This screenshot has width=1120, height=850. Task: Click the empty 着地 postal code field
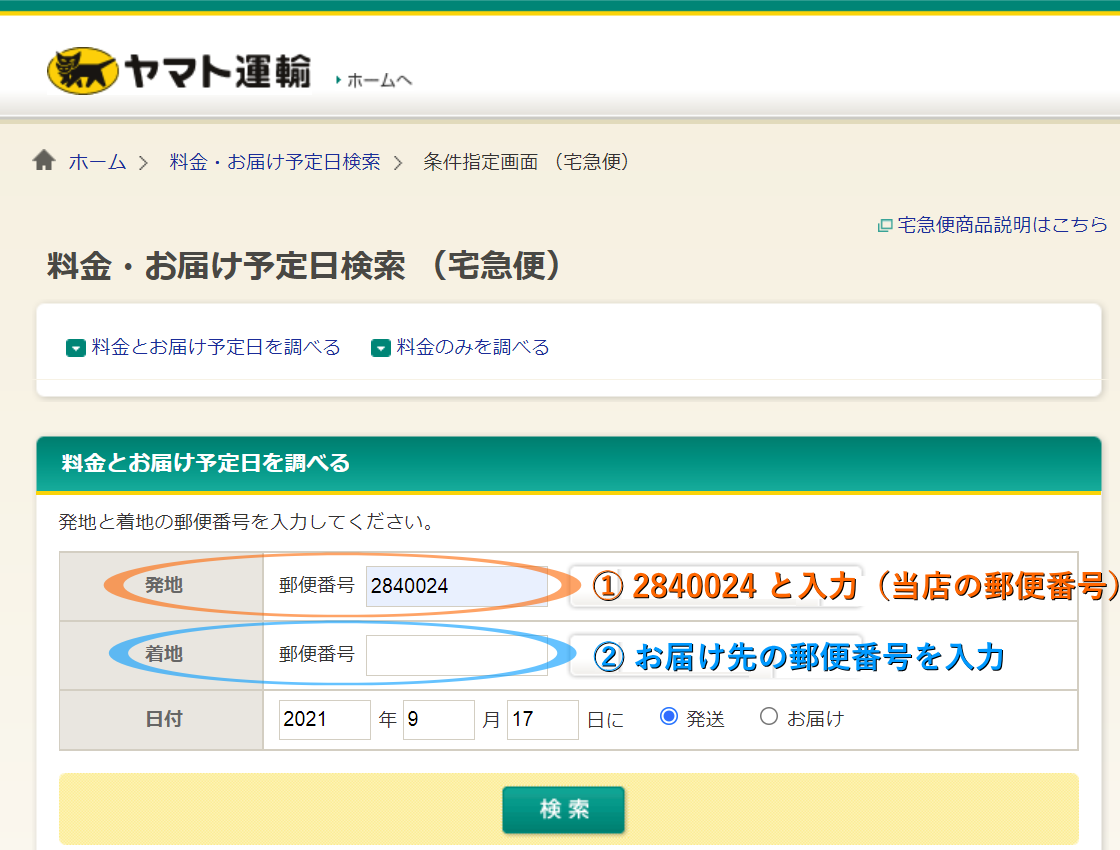(x=456, y=655)
